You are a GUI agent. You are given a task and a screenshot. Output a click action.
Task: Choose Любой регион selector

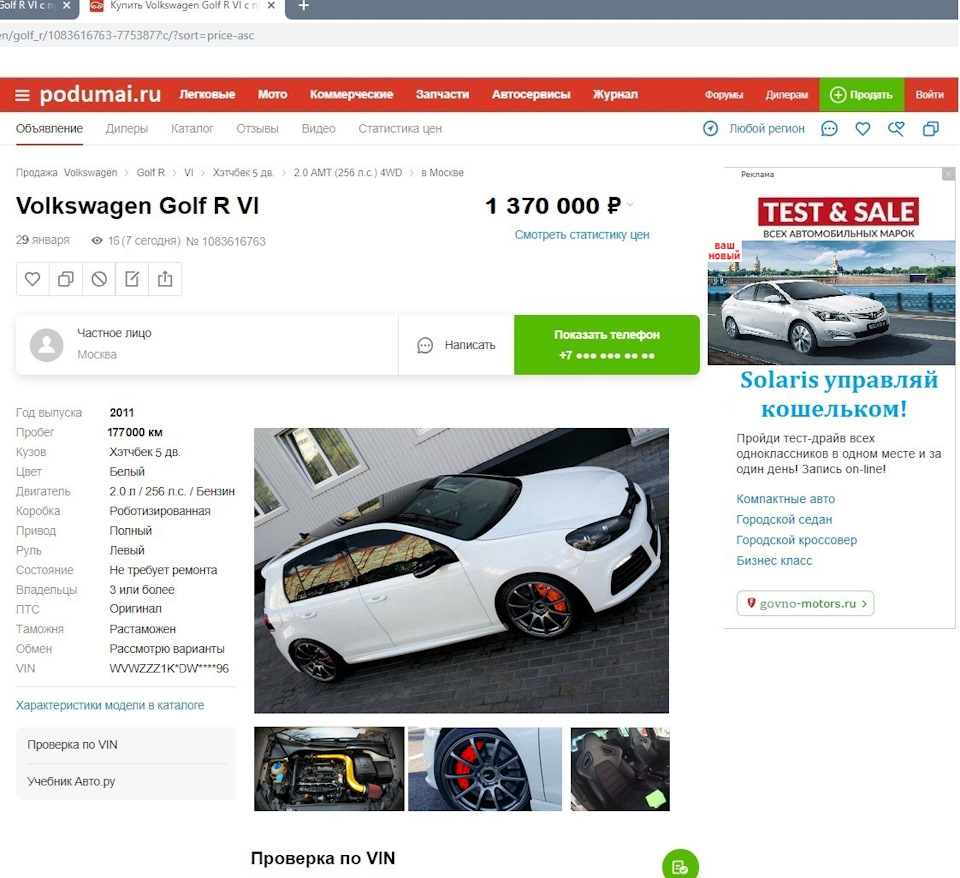pos(767,129)
